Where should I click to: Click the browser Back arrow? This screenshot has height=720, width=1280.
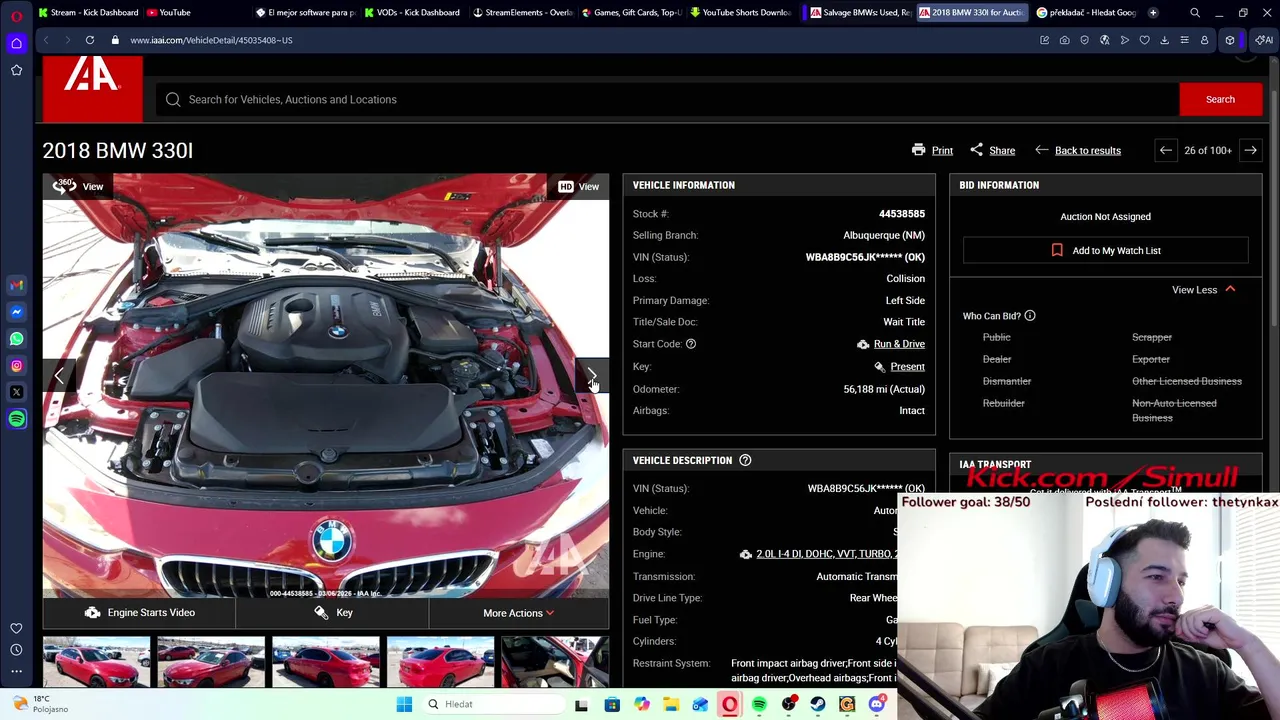(46, 40)
